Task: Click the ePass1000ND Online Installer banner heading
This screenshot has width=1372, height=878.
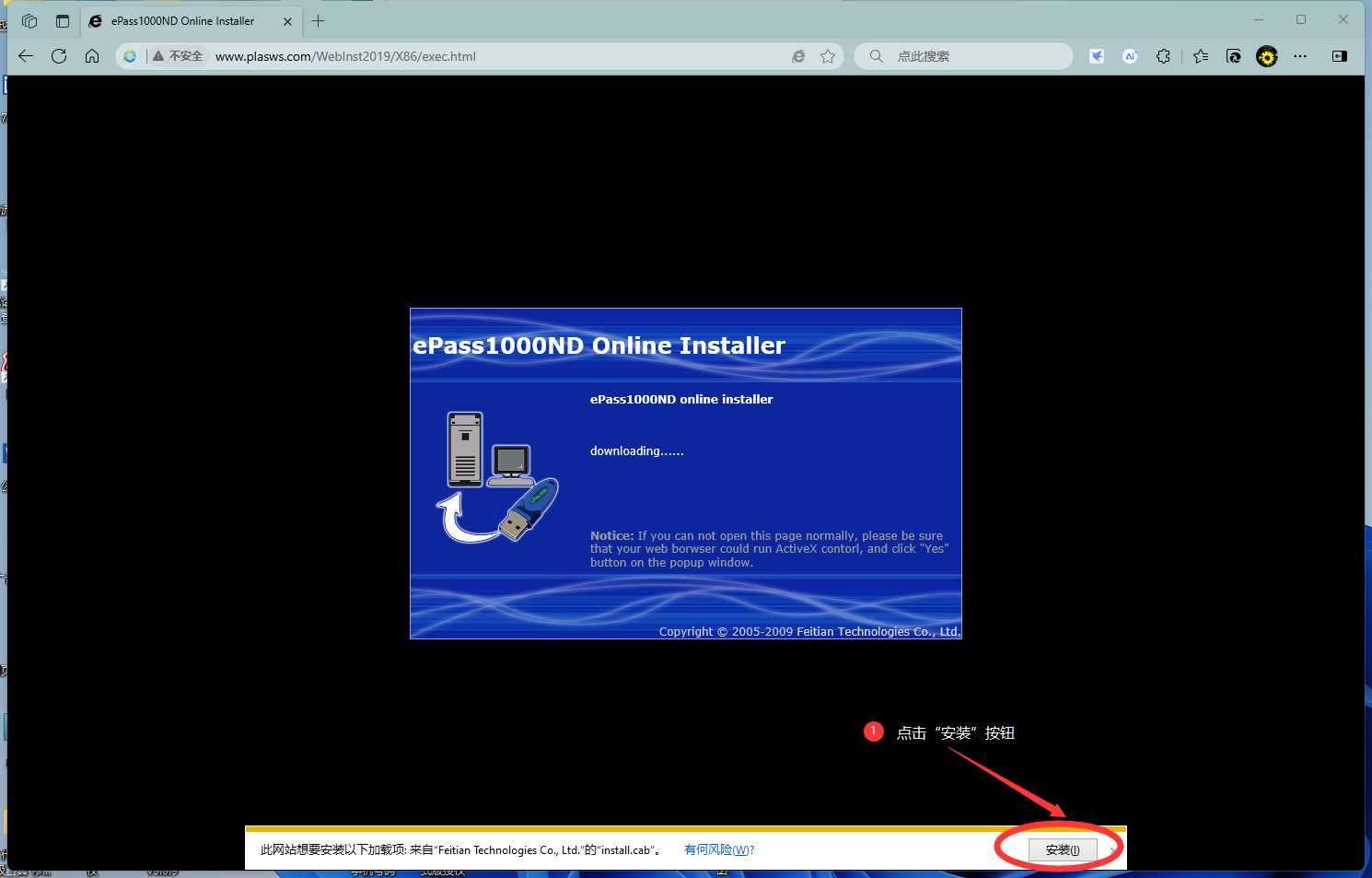Action: click(x=599, y=345)
